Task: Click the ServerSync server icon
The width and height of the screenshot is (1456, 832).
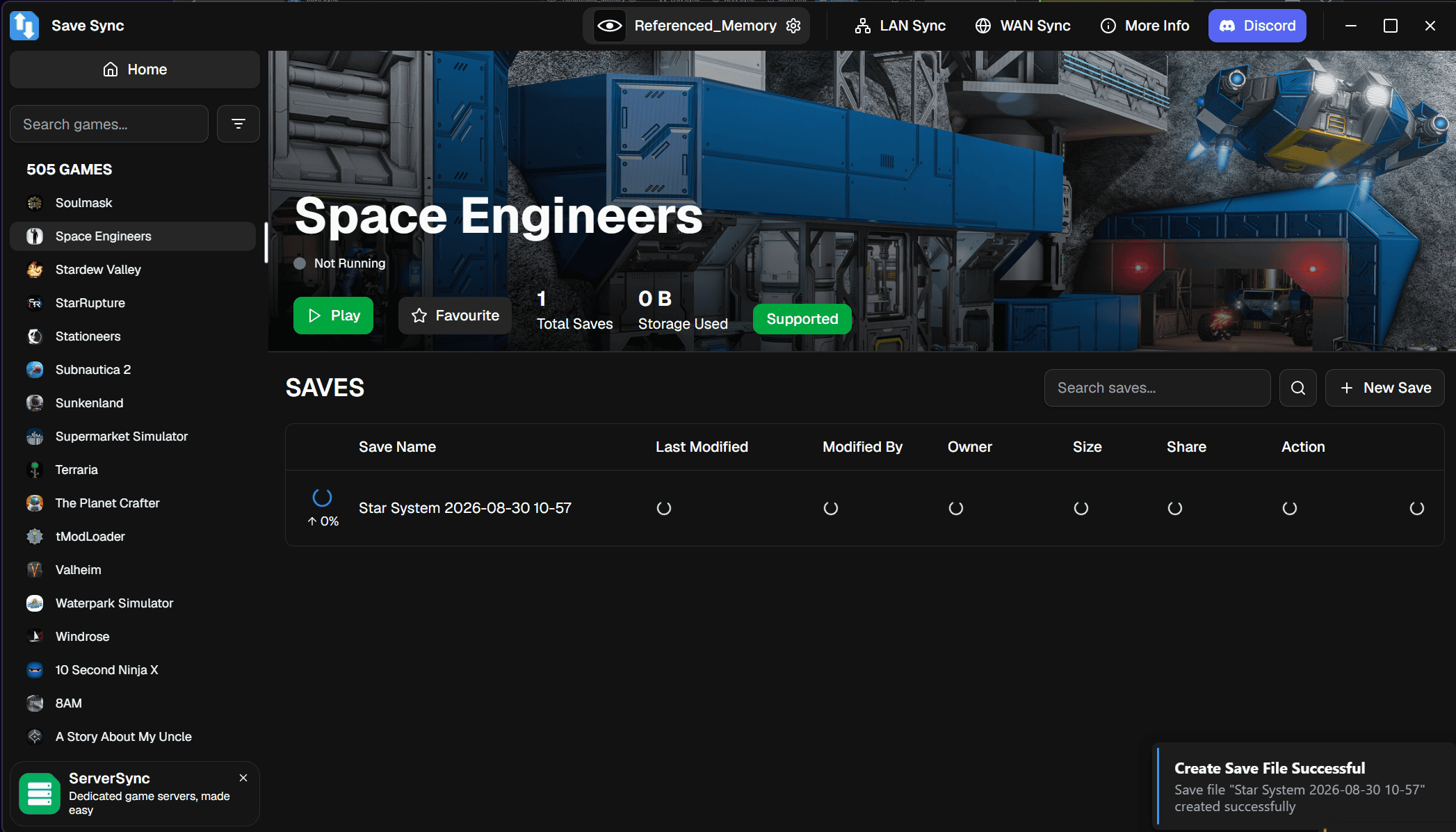Action: [40, 794]
